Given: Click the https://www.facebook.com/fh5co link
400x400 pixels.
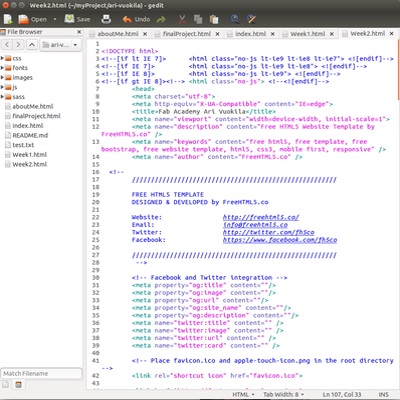Looking at the screenshot, I should [280, 240].
